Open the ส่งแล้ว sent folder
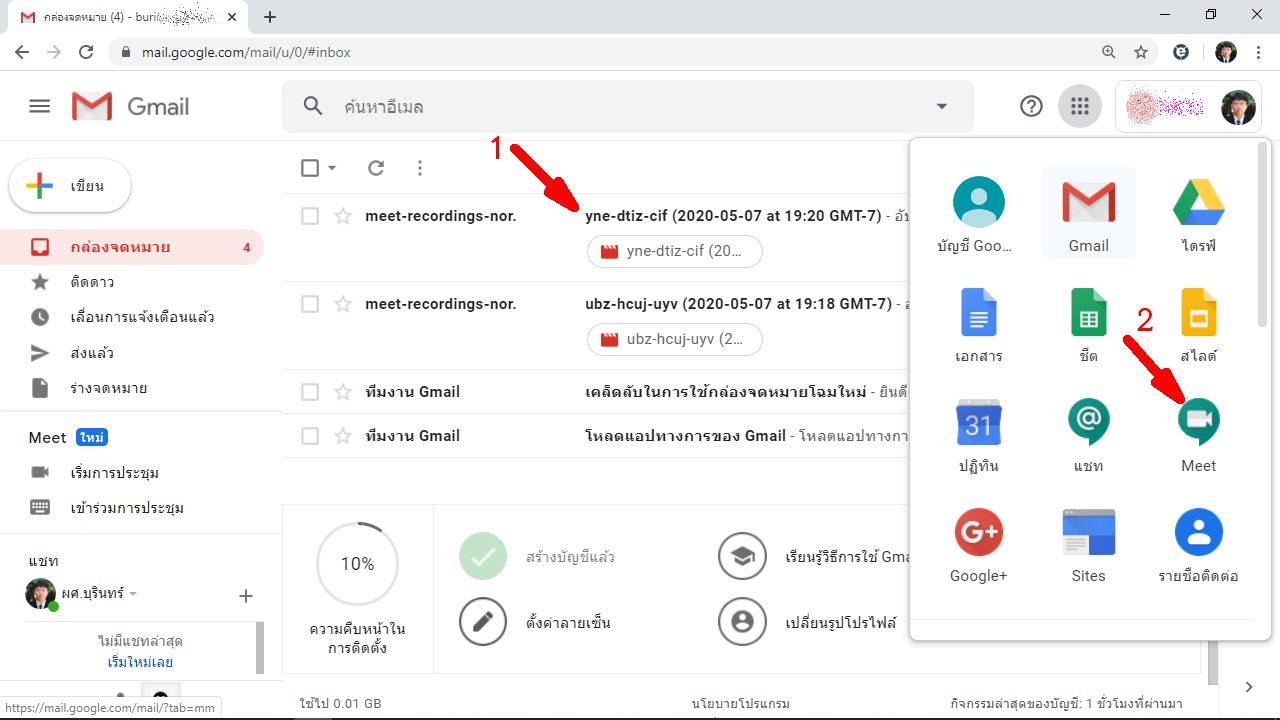 pos(92,353)
